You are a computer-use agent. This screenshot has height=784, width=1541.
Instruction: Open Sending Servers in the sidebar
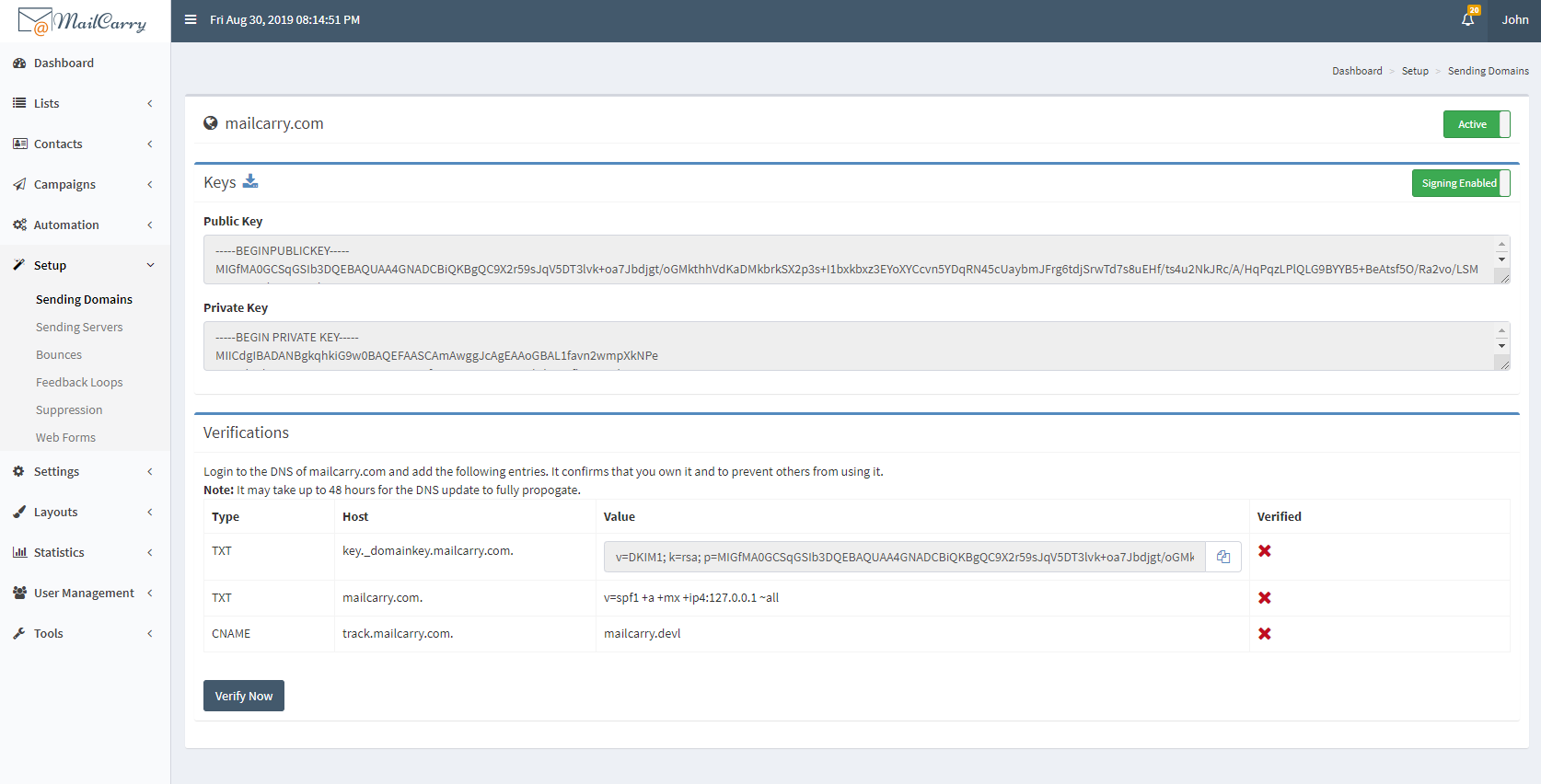(79, 328)
